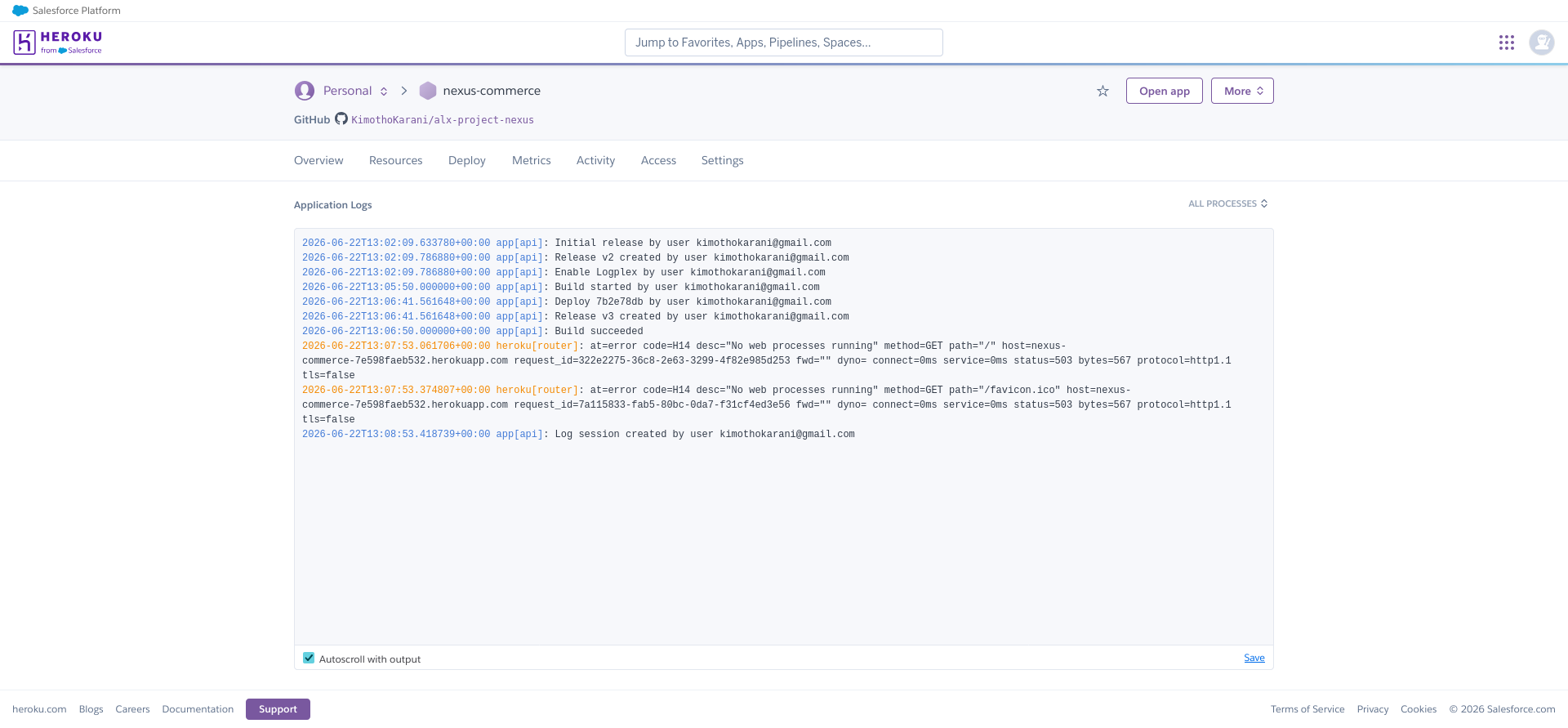
Task: Click the Open app button
Action: click(x=1165, y=91)
